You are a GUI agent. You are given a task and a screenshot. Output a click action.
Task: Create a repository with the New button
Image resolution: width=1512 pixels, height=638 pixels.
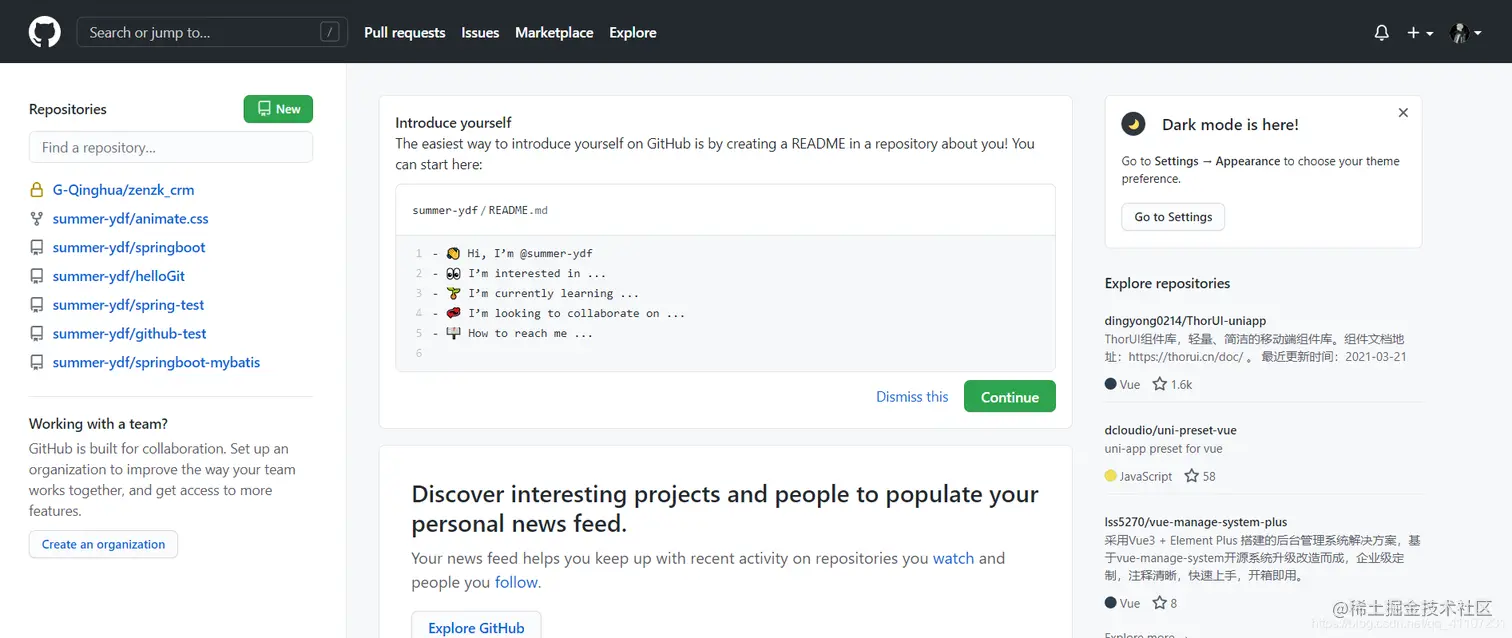pos(278,109)
